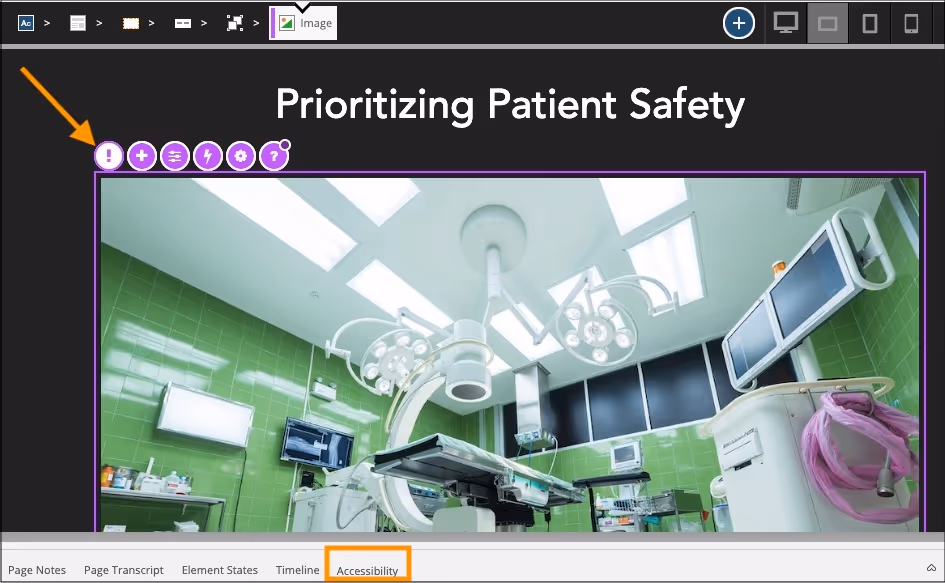Open the Accessibility tab
Image resolution: width=945 pixels, height=583 pixels.
(x=368, y=570)
